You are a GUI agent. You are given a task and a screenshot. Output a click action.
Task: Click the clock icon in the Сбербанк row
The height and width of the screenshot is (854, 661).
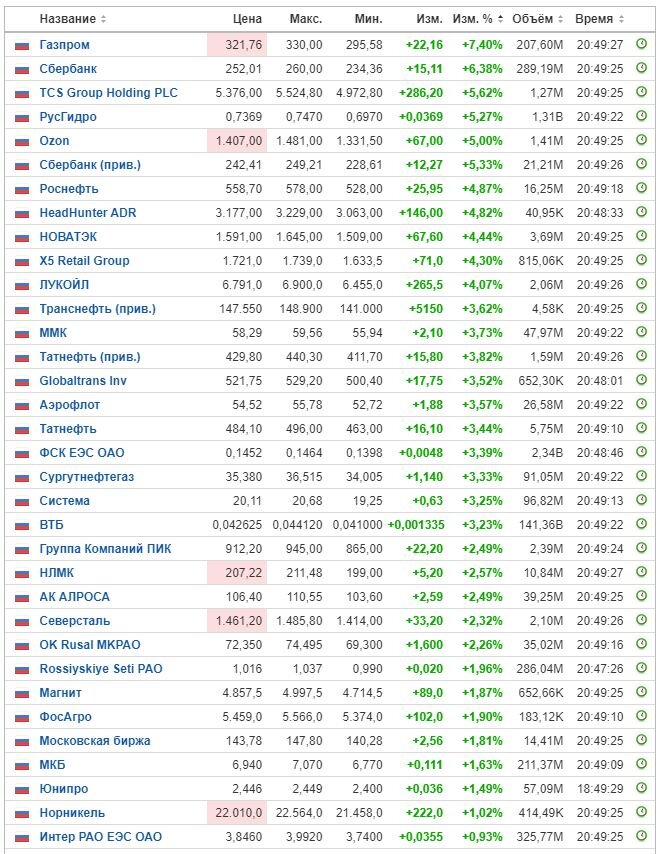coord(641,68)
